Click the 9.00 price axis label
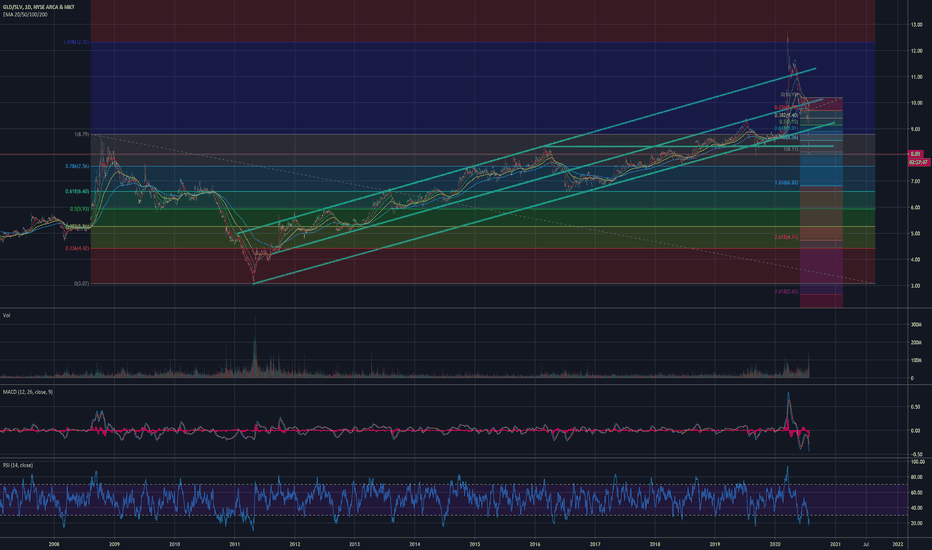The image size is (932, 550). point(916,129)
